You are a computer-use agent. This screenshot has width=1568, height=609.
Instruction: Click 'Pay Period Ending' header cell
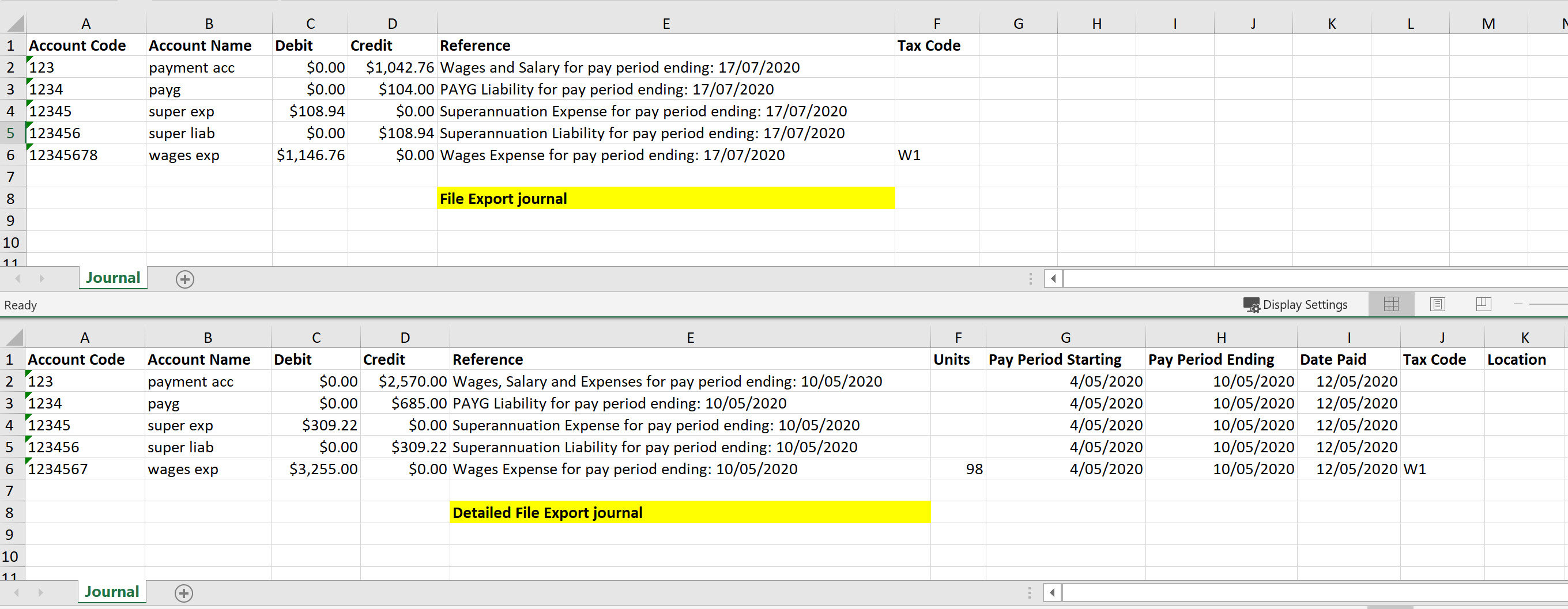[1221, 359]
